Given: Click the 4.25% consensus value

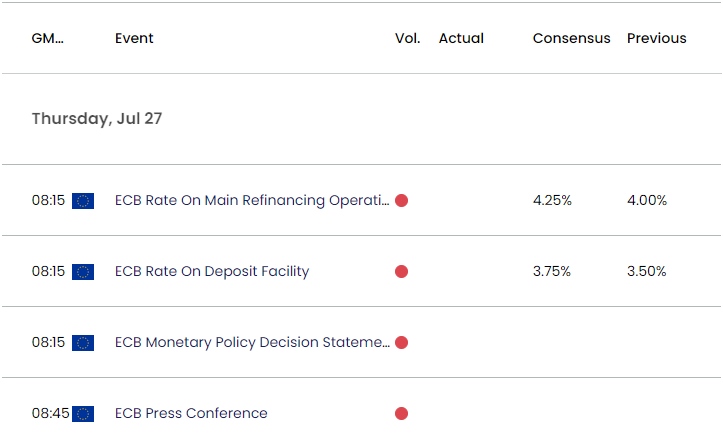Looking at the screenshot, I should (552, 201).
